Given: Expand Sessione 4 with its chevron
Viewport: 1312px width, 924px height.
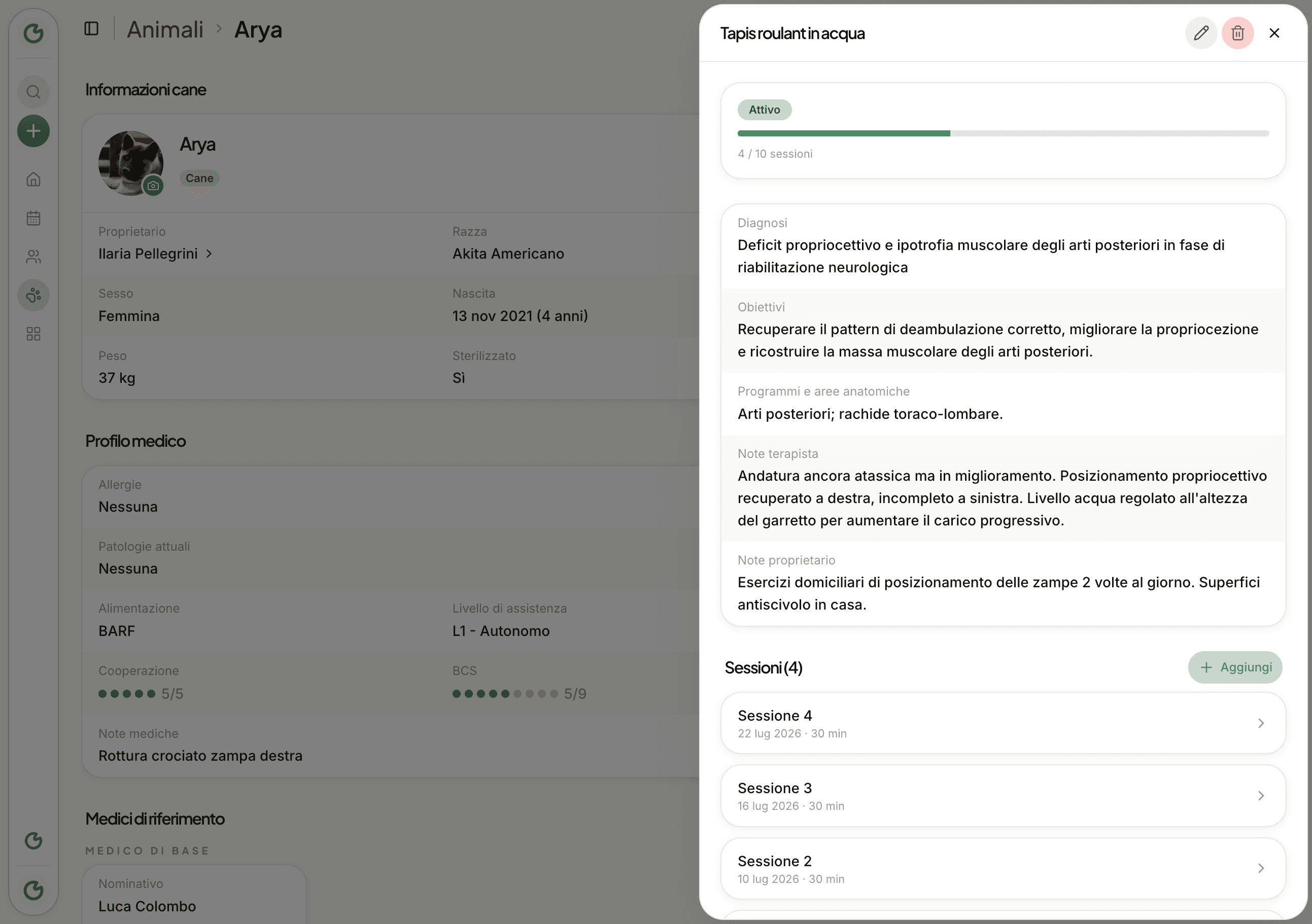Looking at the screenshot, I should [x=1261, y=724].
